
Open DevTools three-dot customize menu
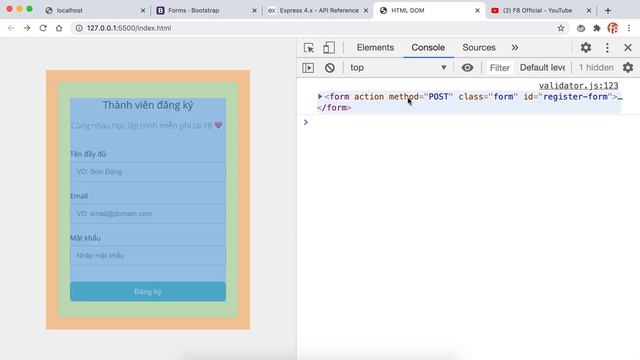pos(607,48)
